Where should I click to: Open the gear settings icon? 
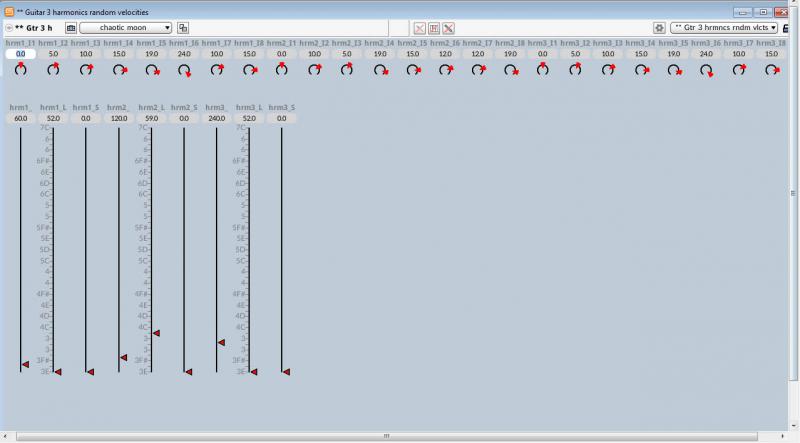[x=659, y=28]
